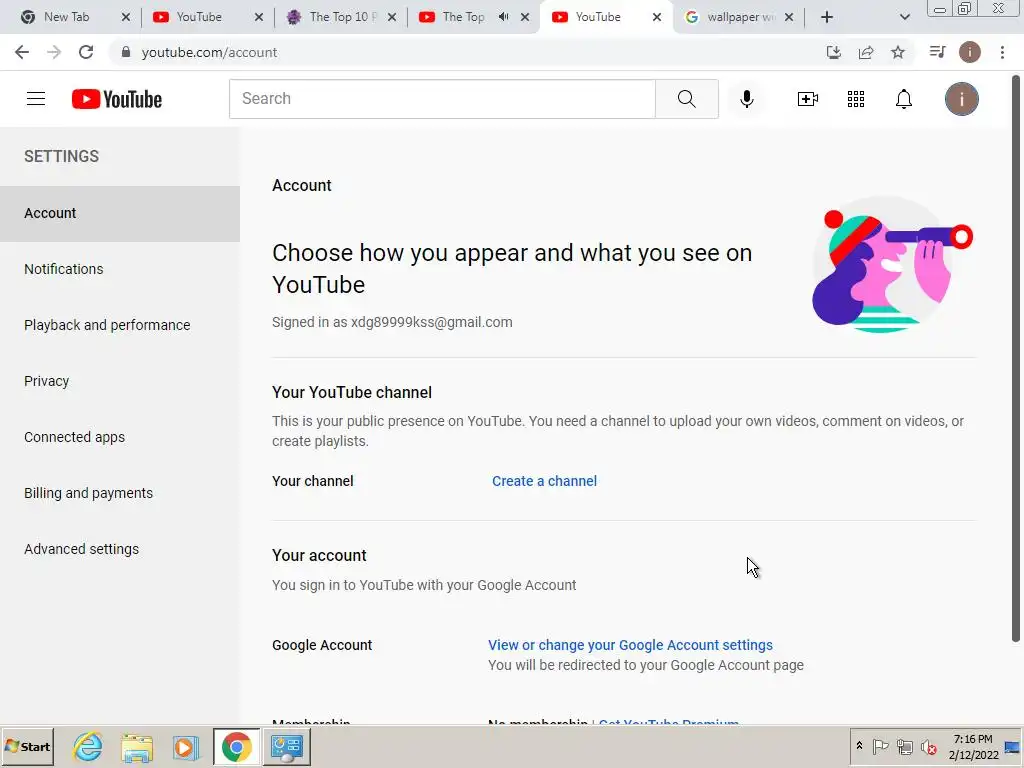Switch to the wallpaper Google search tab
Screen dimensions: 1024x768
point(741,17)
